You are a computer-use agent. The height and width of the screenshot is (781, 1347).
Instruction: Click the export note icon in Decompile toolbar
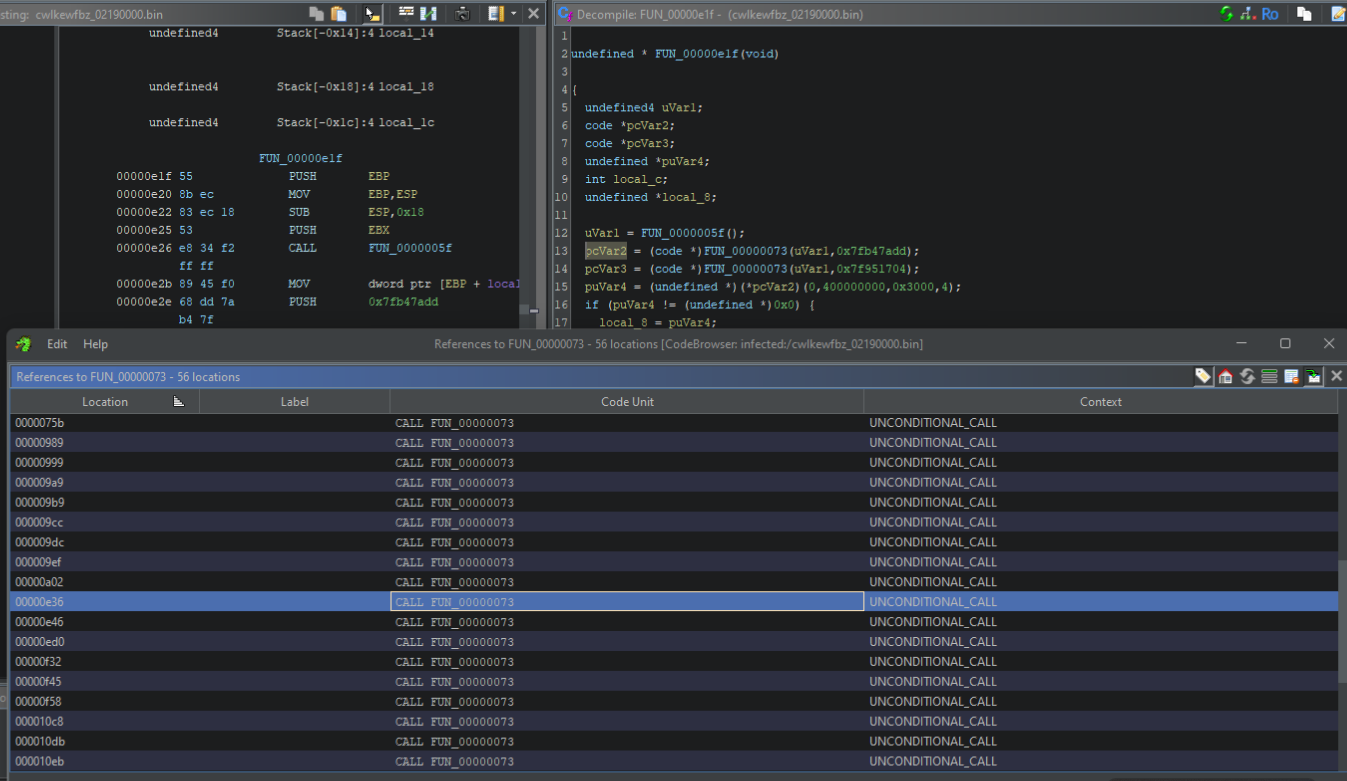[1338, 14]
